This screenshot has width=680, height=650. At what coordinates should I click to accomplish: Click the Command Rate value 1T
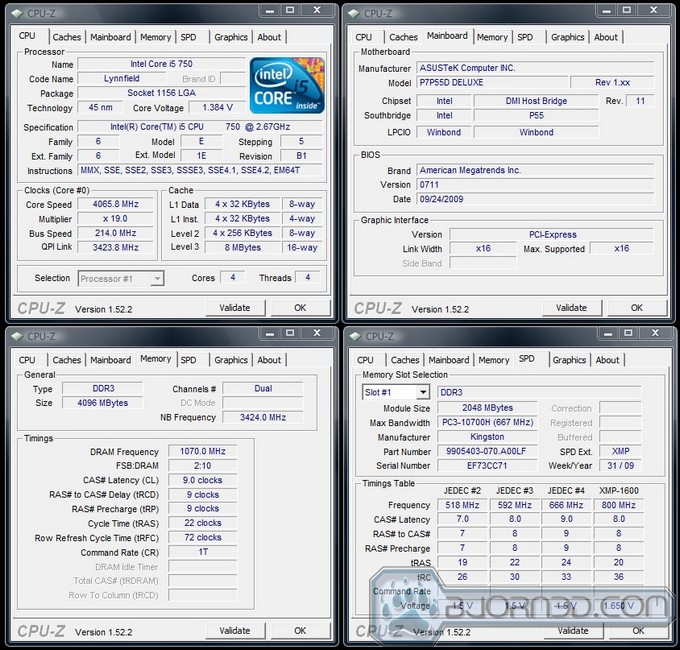(203, 552)
